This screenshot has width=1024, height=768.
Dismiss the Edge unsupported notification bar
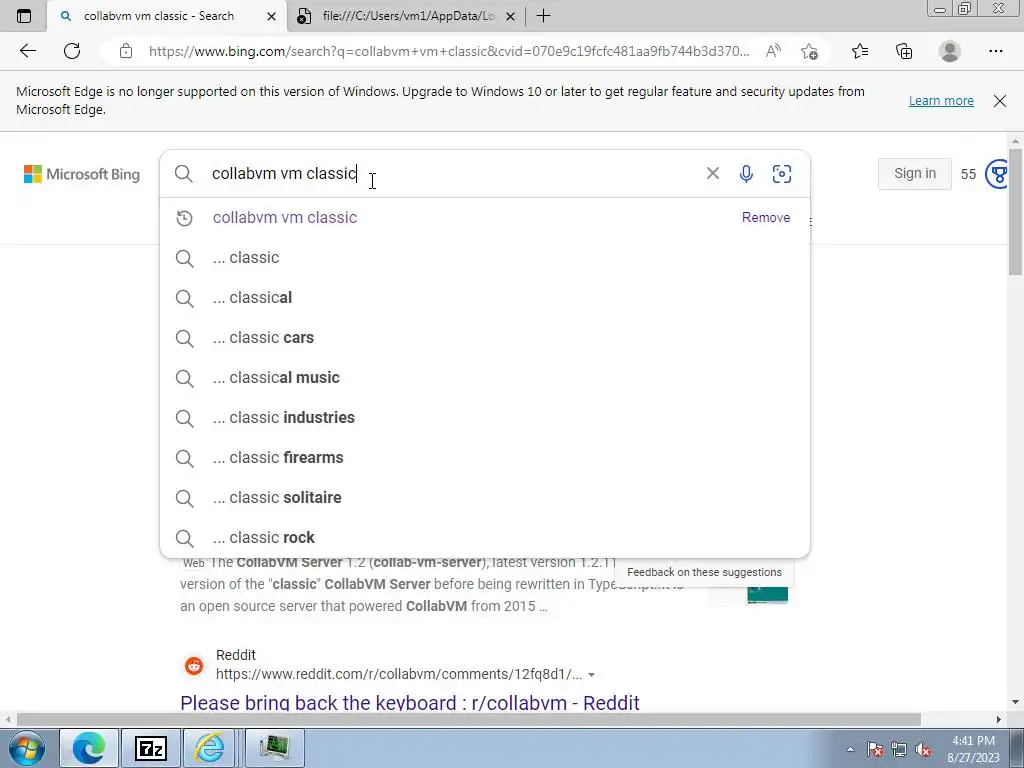pos(999,101)
